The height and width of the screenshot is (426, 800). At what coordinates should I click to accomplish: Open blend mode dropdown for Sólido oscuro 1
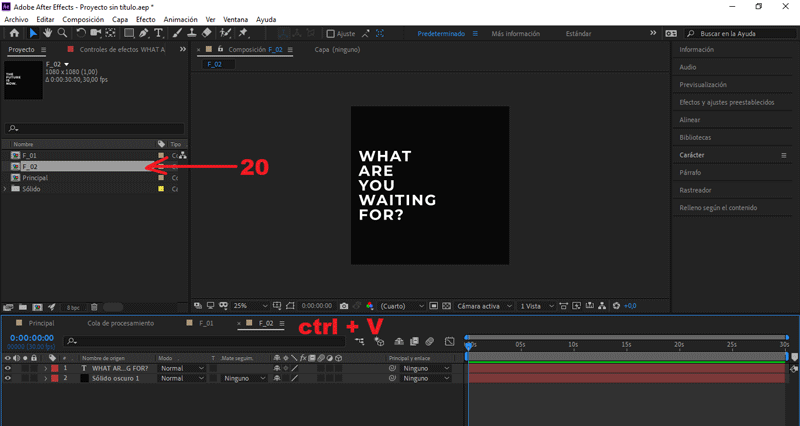(182, 378)
